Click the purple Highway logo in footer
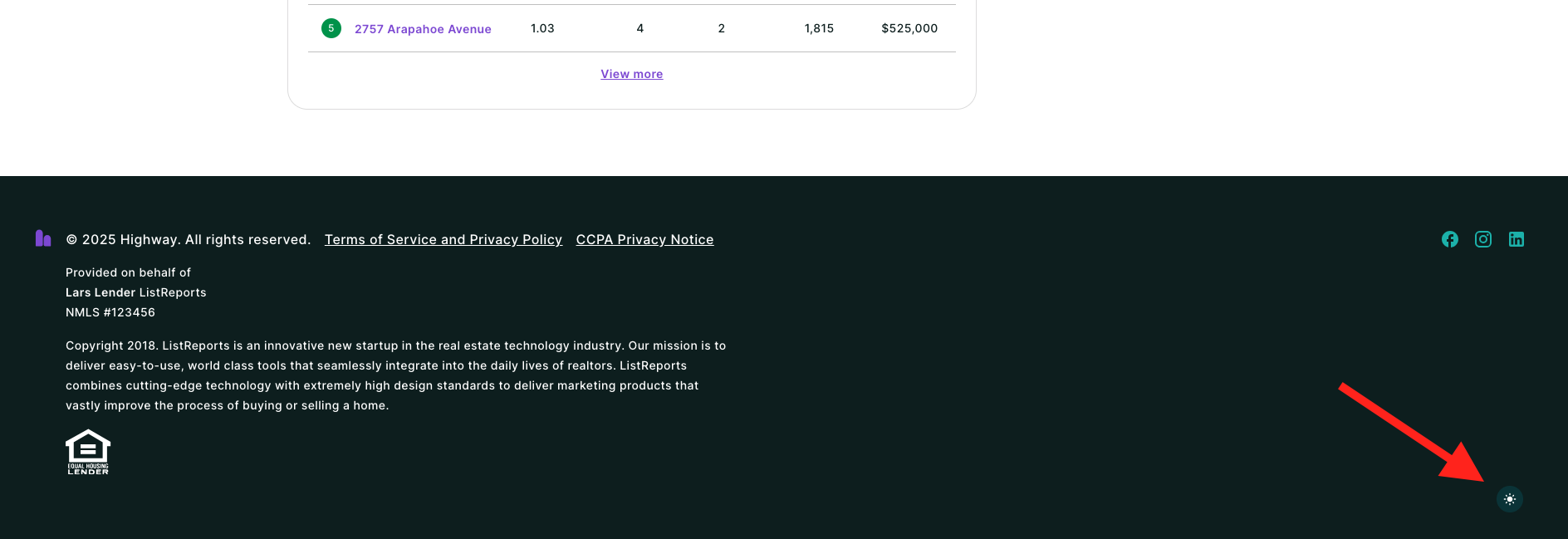 (43, 238)
